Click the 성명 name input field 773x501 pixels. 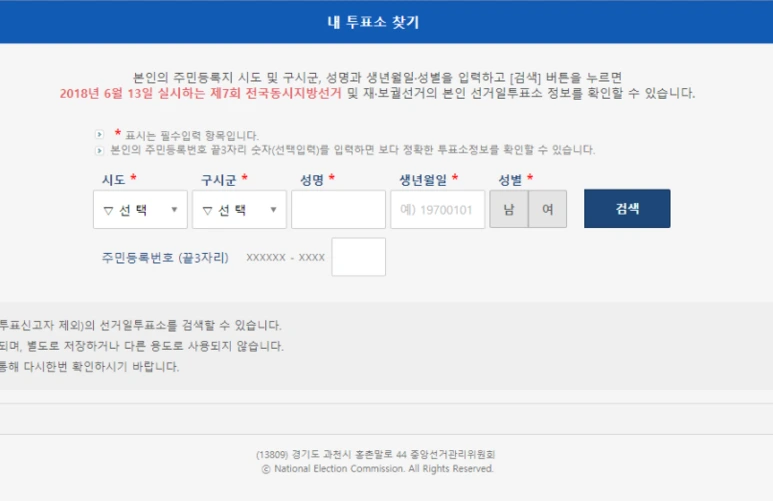(x=338, y=210)
